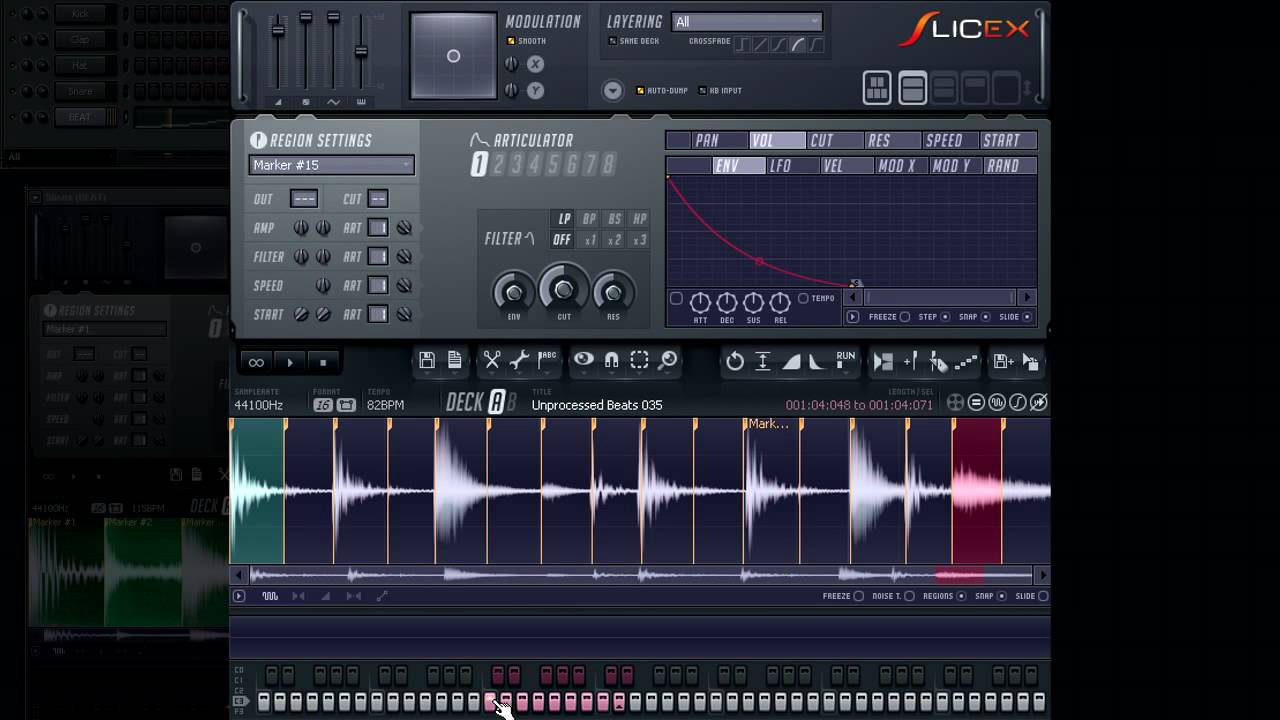The height and width of the screenshot is (720, 1280).
Task: Click the magnifier zoom icon
Action: tap(667, 361)
